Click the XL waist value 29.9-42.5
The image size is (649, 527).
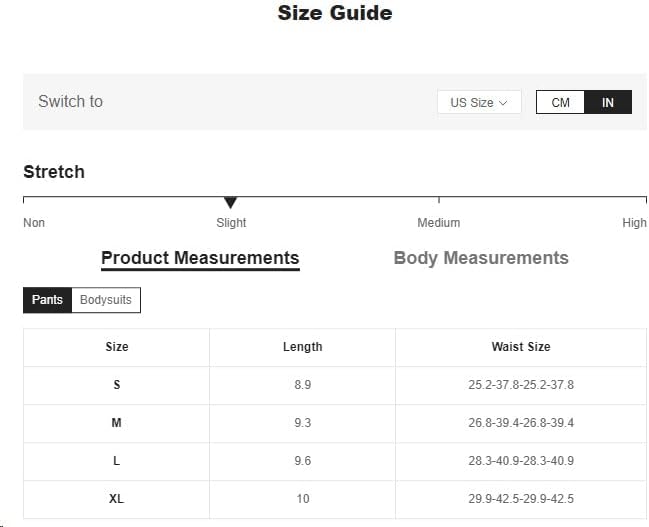click(x=521, y=499)
